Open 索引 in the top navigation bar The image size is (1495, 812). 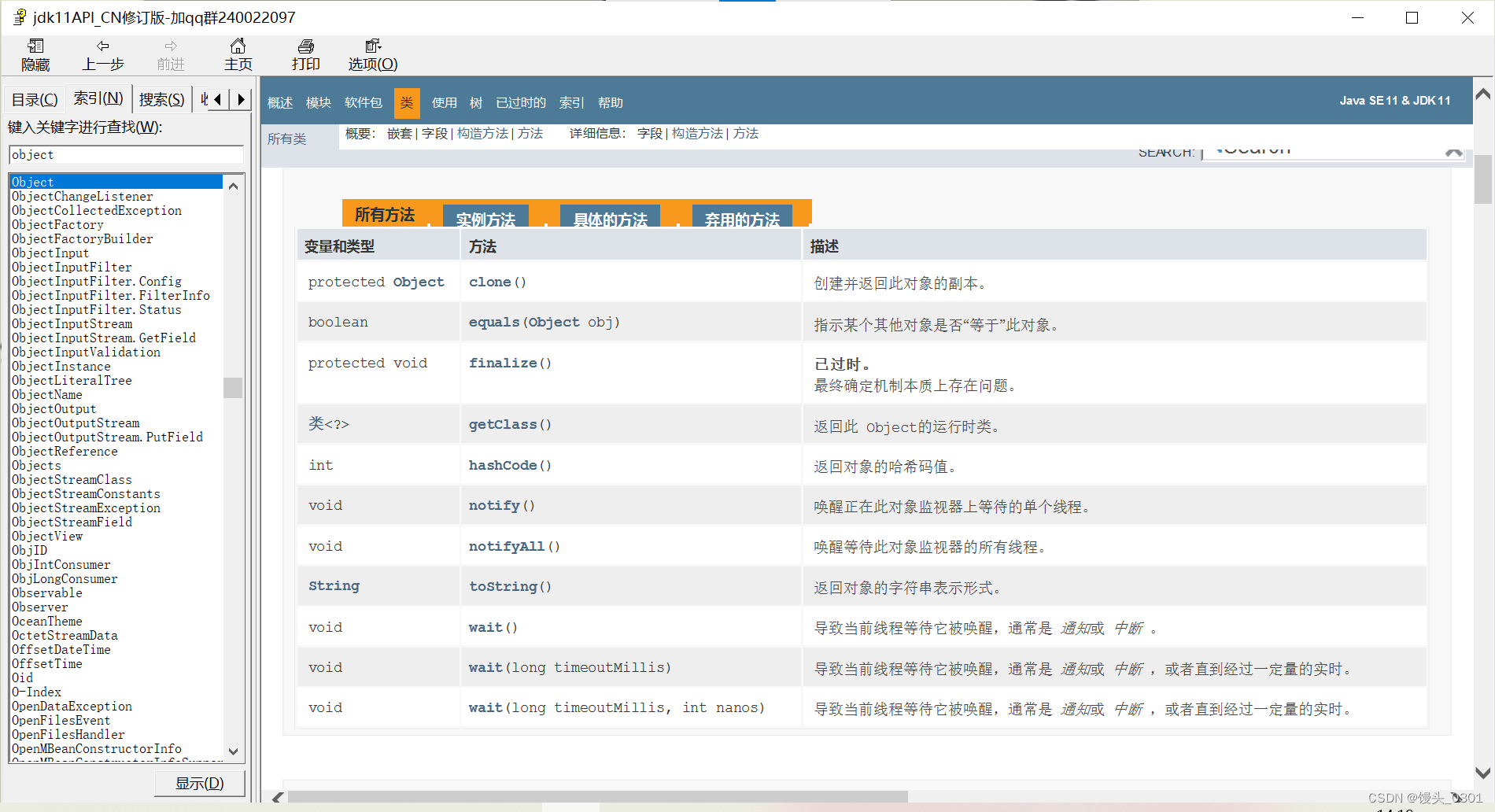(572, 103)
